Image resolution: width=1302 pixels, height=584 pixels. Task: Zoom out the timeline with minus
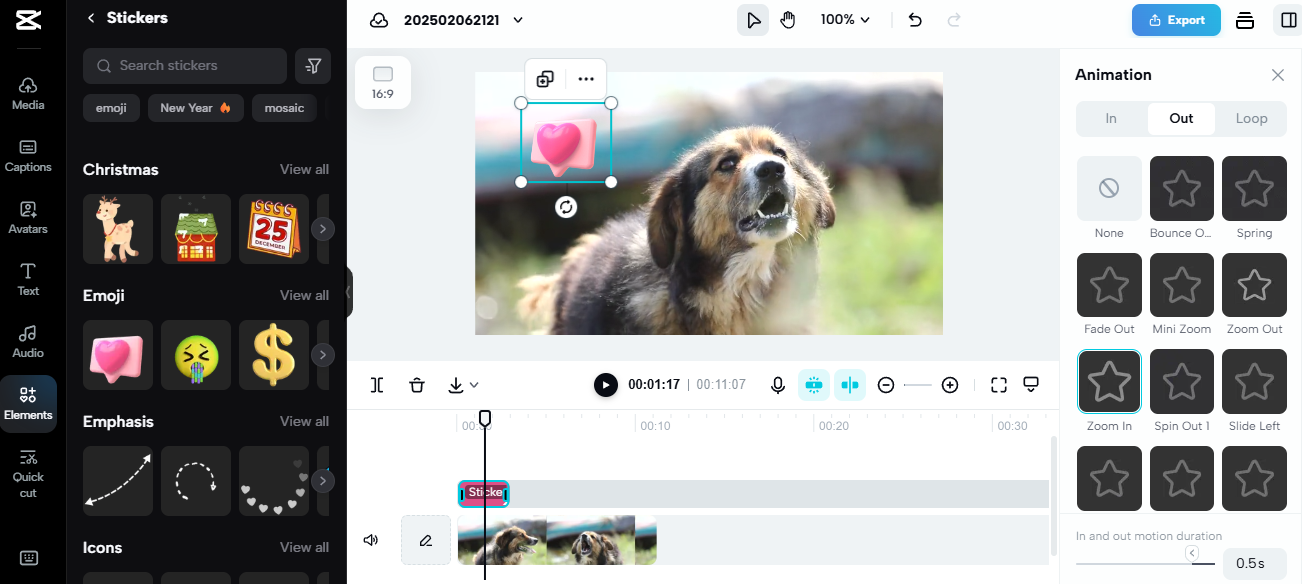(886, 385)
